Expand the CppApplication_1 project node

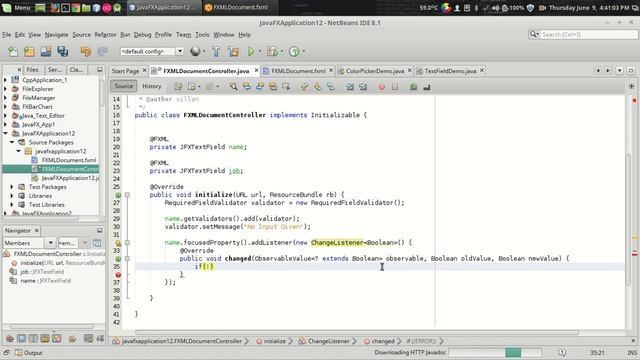tap(5, 80)
